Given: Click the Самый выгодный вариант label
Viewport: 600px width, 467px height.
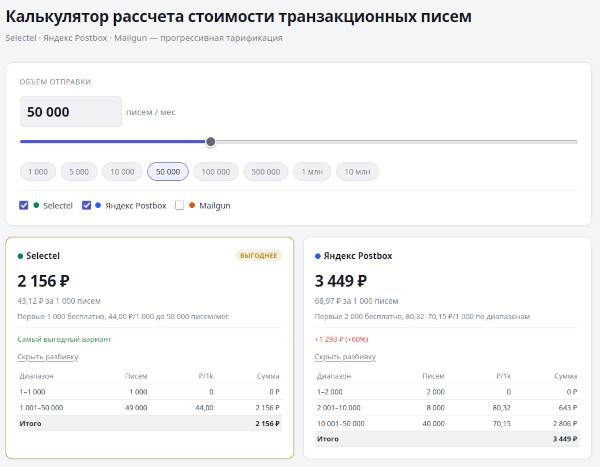Looking at the screenshot, I should (64, 339).
